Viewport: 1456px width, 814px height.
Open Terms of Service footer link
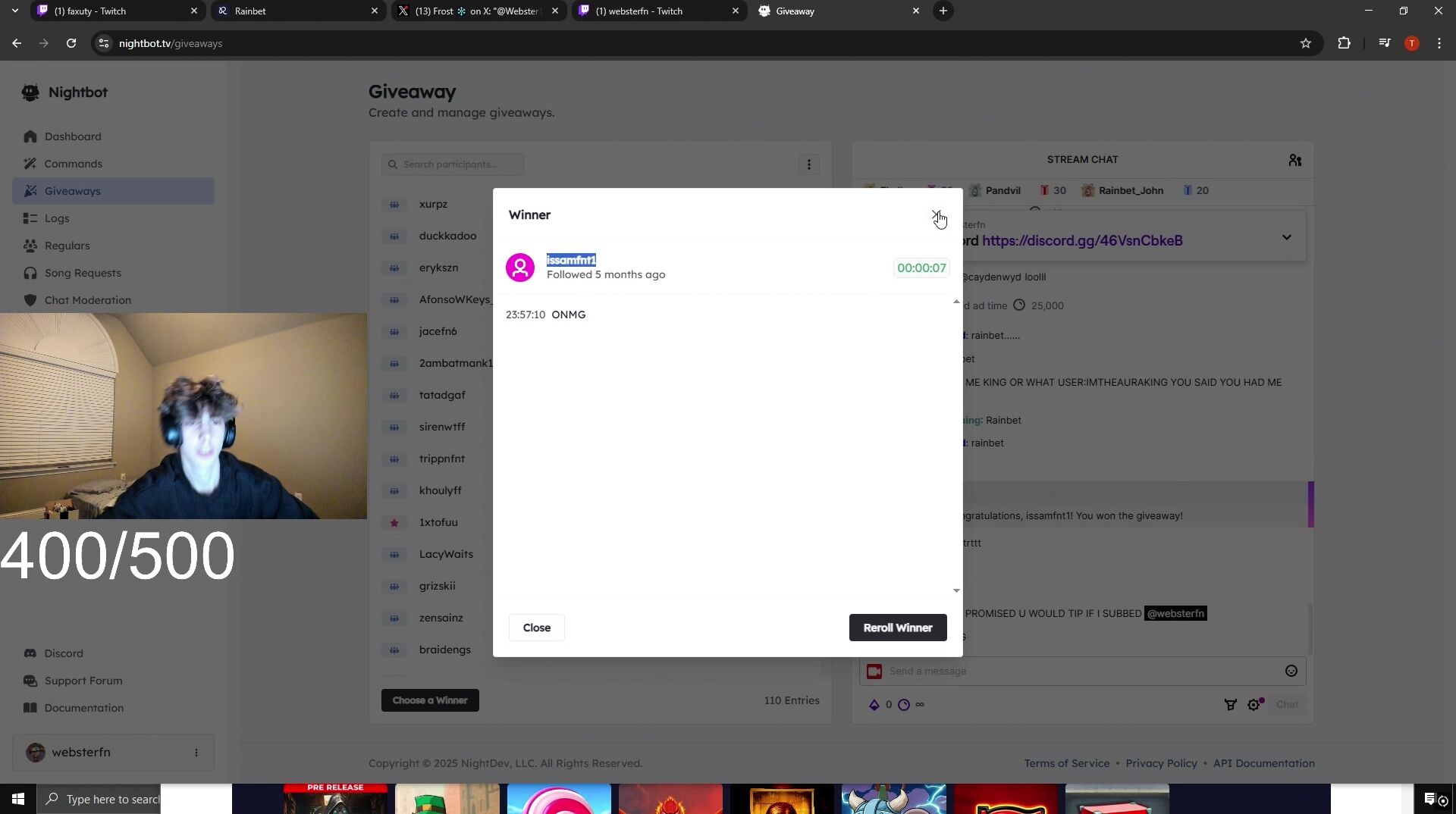point(1067,763)
